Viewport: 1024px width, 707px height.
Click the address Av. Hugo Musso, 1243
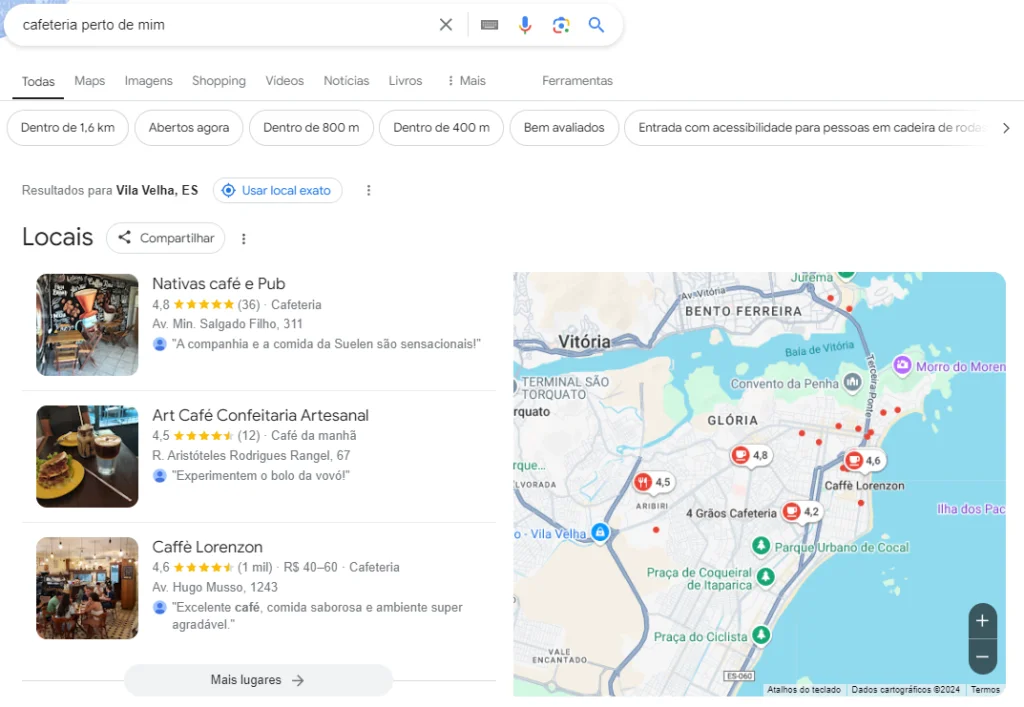[x=215, y=587]
